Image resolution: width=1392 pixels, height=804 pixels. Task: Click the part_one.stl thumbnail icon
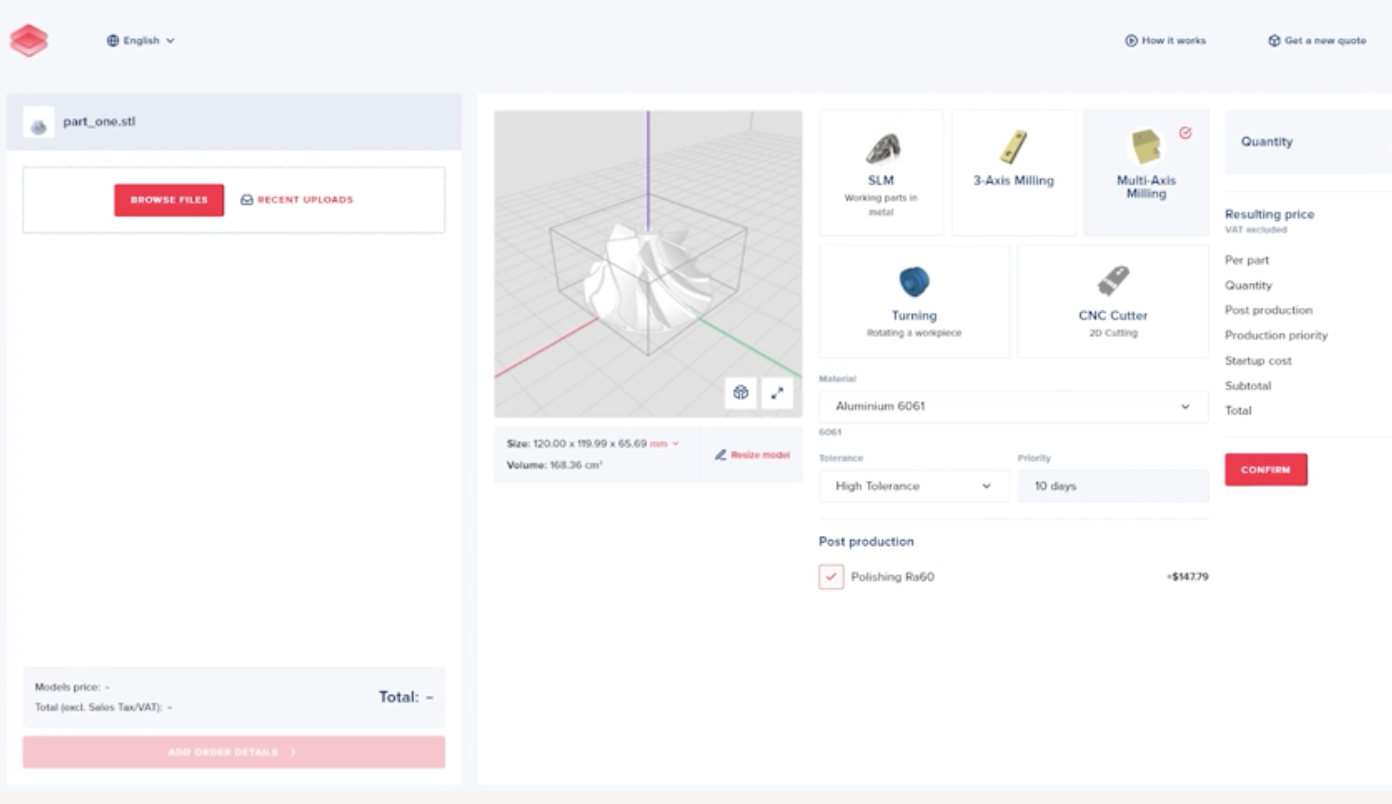(x=39, y=123)
